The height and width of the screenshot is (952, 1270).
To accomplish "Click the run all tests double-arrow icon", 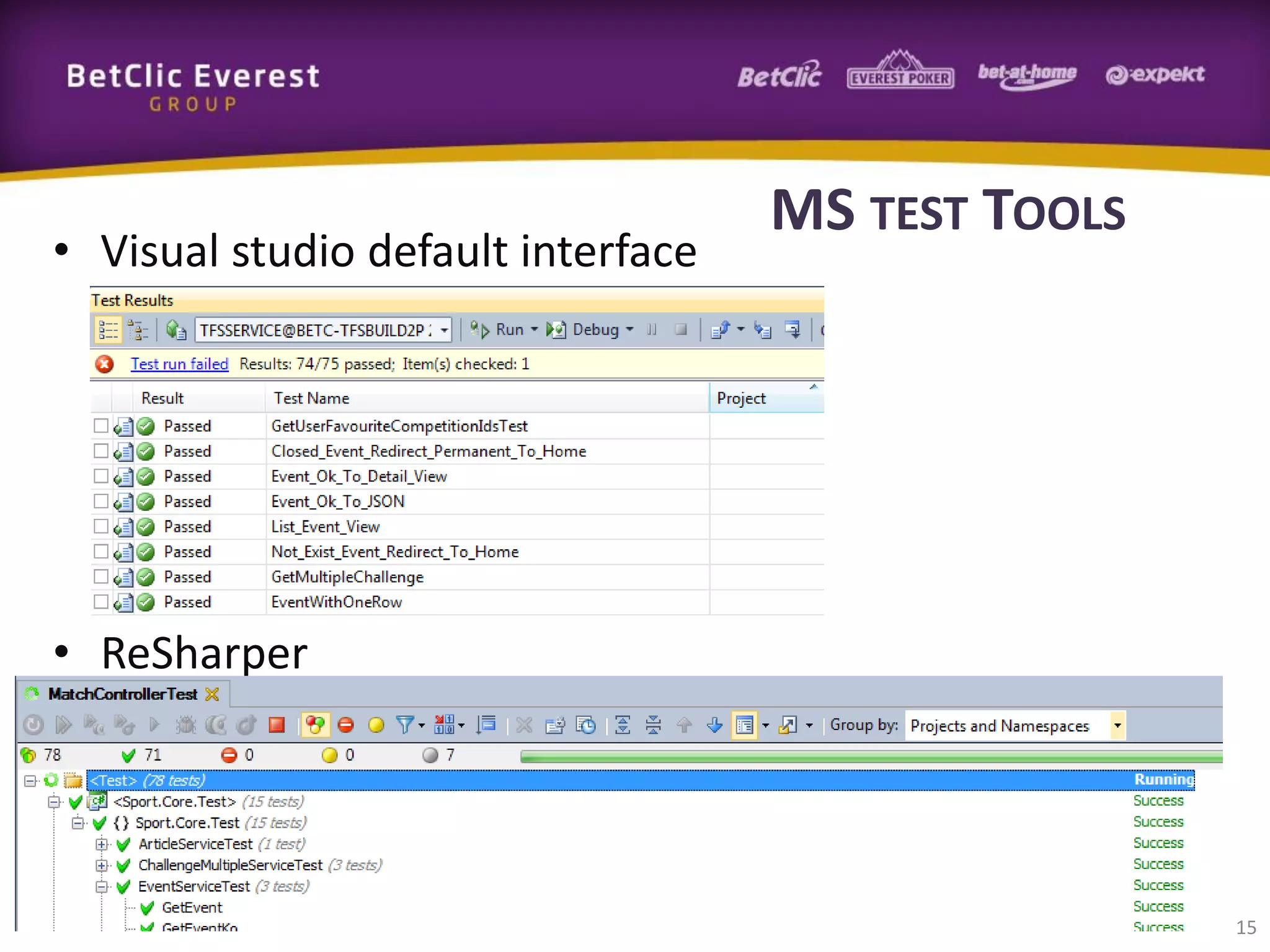I will 64,725.
